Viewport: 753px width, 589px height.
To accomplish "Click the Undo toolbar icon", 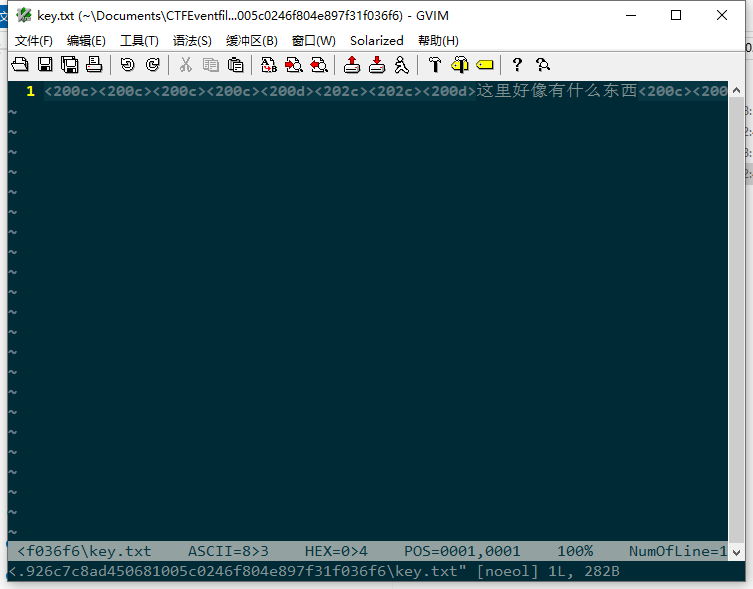I will pos(127,64).
